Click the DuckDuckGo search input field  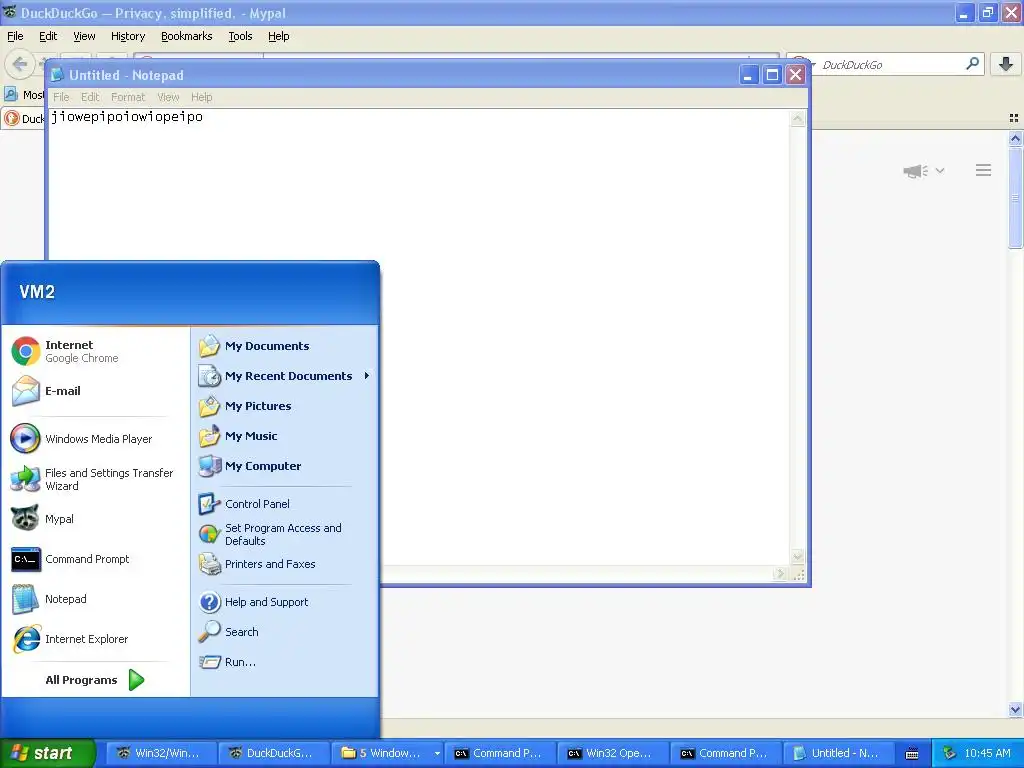click(x=891, y=64)
